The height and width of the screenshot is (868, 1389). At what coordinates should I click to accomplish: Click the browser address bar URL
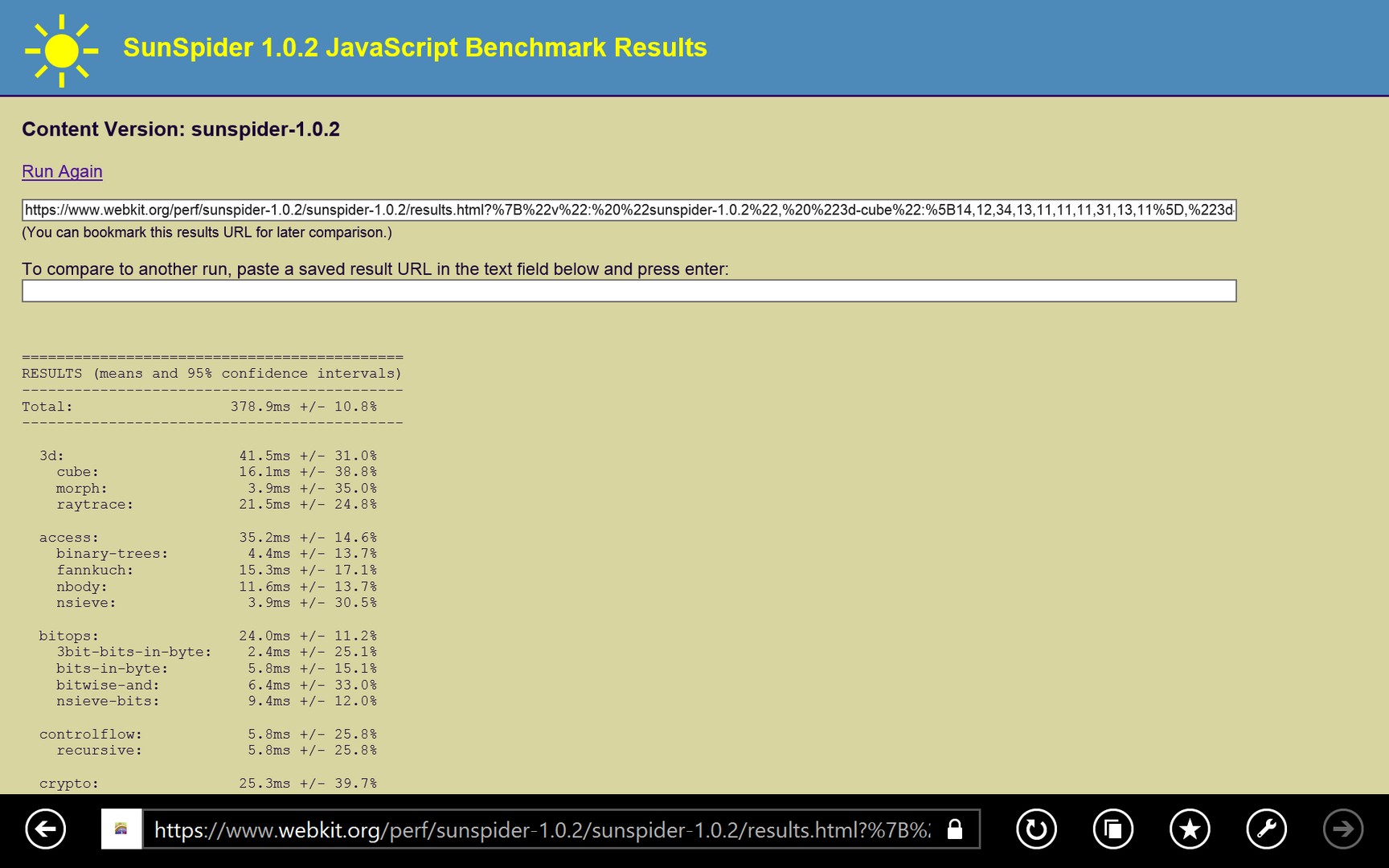(543, 829)
